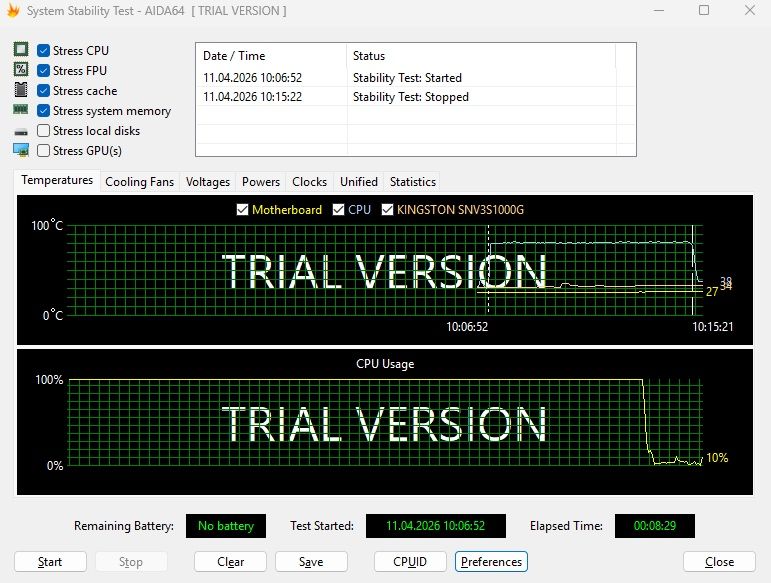Click the AIDA64 flame title bar icon

point(13,10)
